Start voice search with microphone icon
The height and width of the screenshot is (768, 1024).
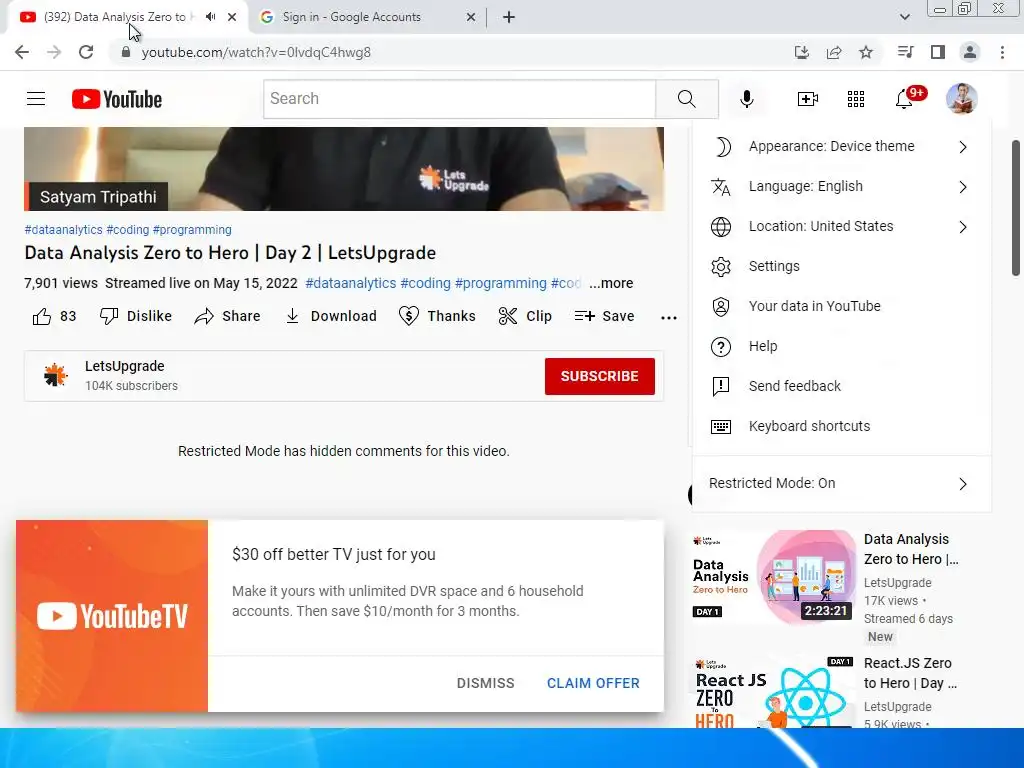746,99
